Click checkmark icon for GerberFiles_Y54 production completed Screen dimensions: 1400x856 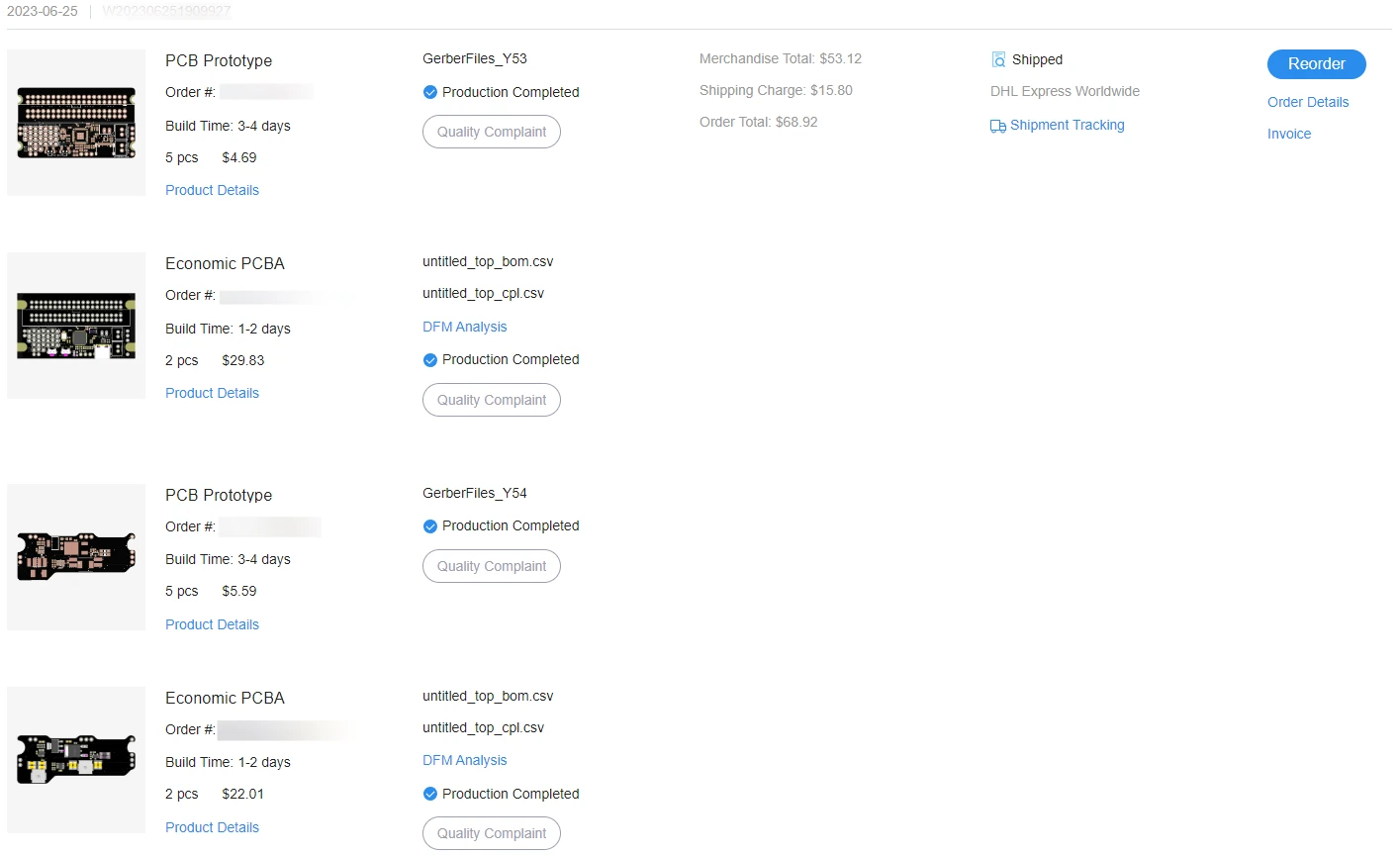pos(429,526)
